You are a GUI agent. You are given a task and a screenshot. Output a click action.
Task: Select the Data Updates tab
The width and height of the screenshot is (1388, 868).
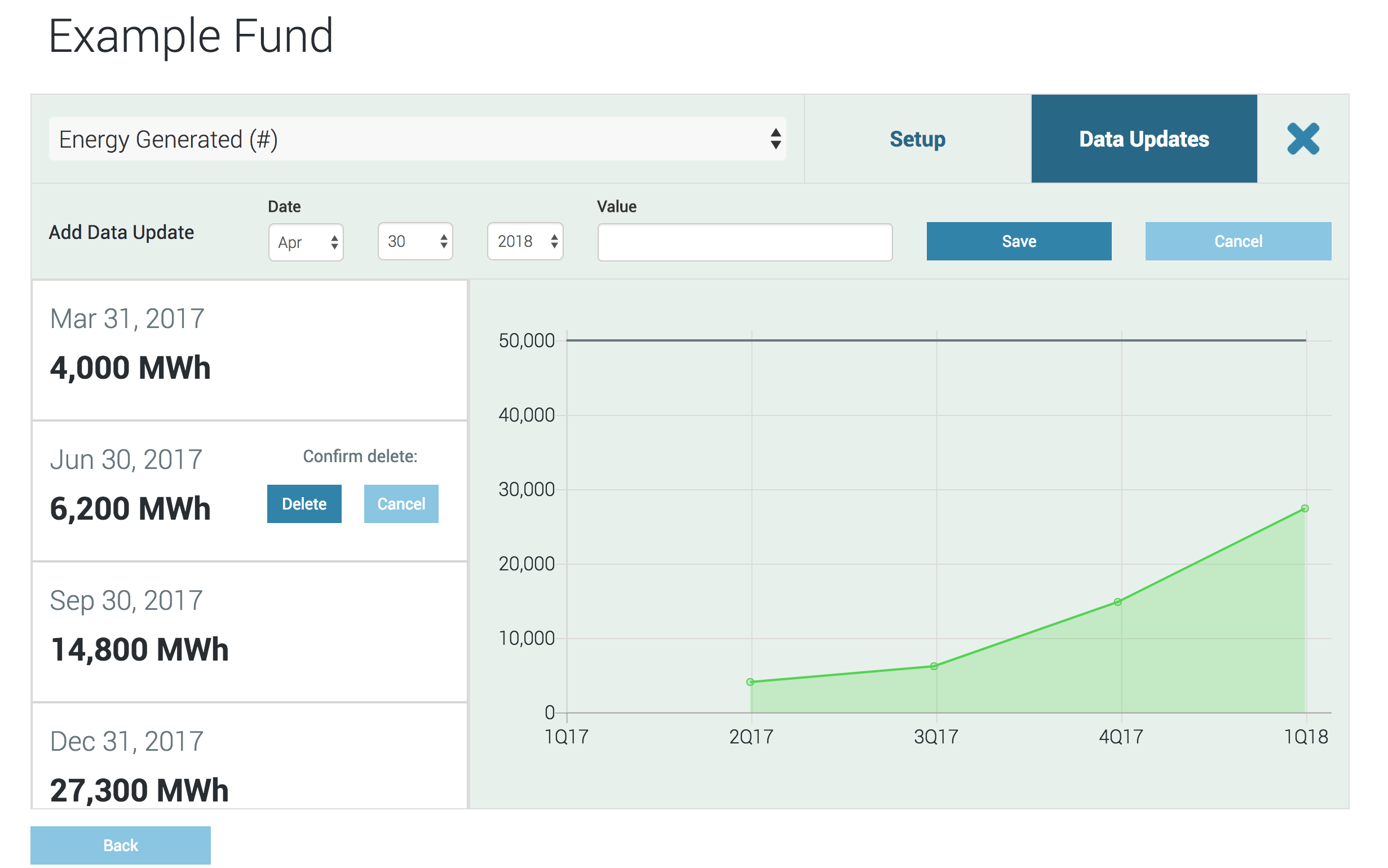pyautogui.click(x=1143, y=139)
